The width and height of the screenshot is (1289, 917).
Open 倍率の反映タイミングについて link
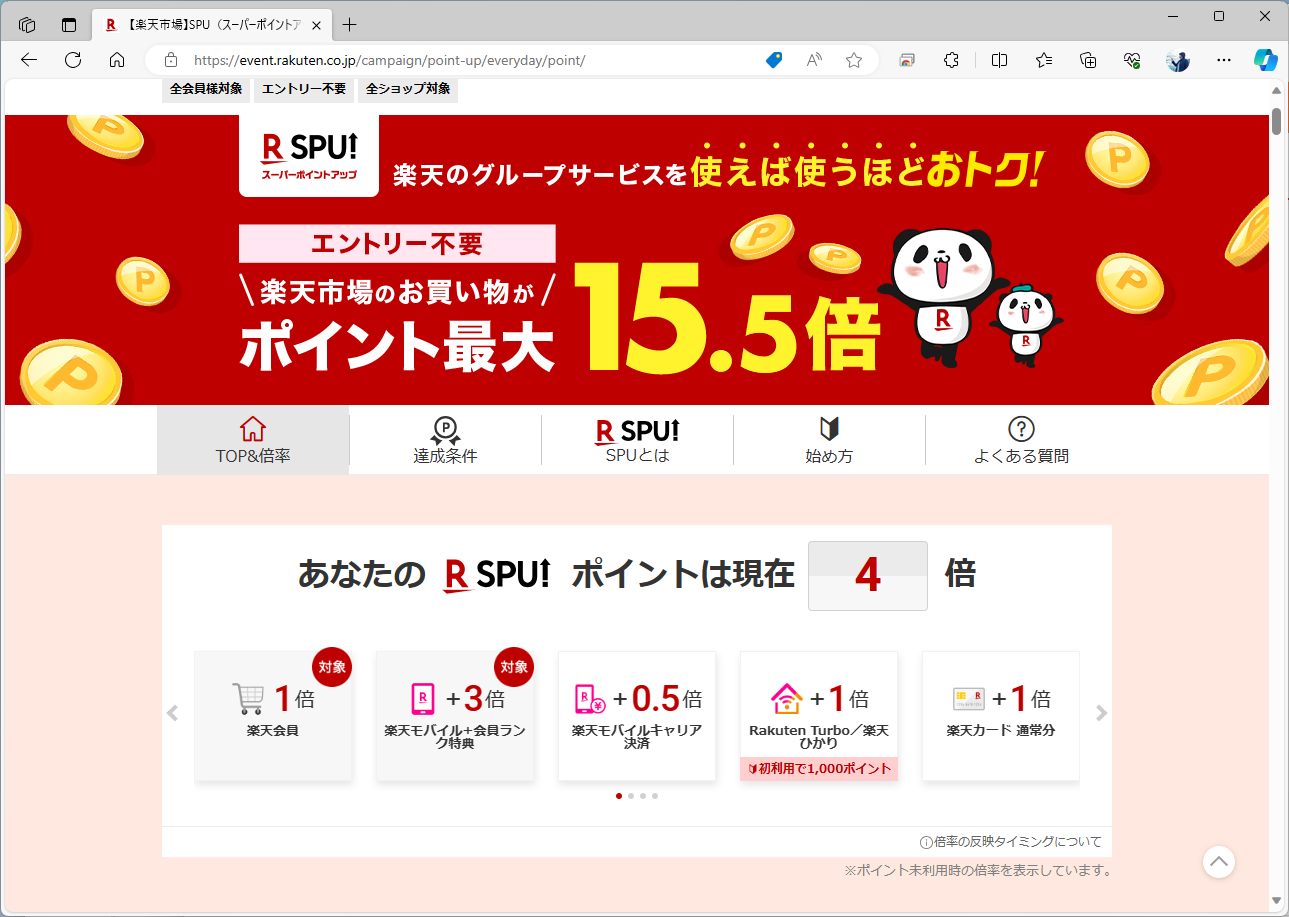coord(1010,842)
